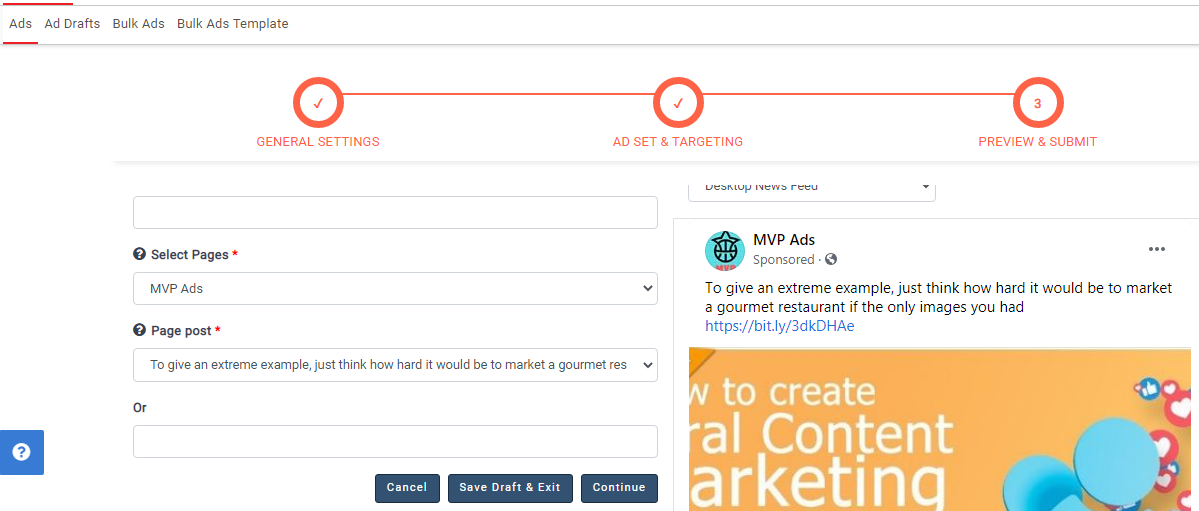
Task: Click the MVP Ads profile avatar
Action: tap(725, 250)
